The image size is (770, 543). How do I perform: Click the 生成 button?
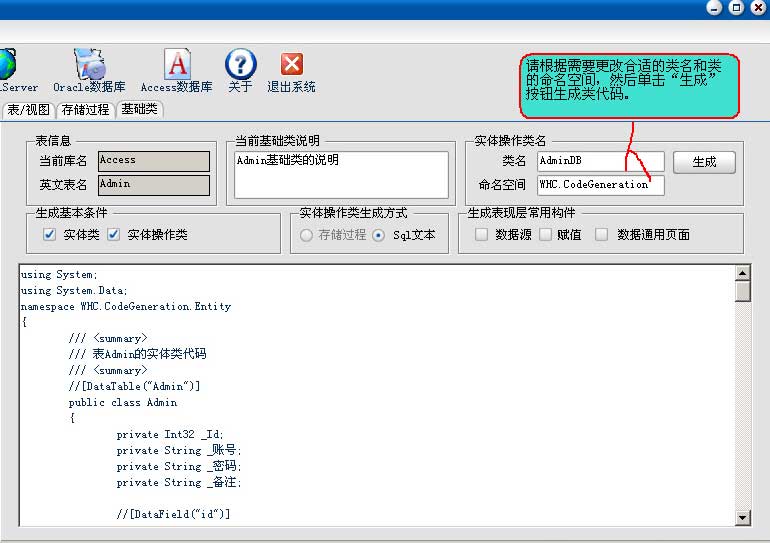(x=703, y=162)
